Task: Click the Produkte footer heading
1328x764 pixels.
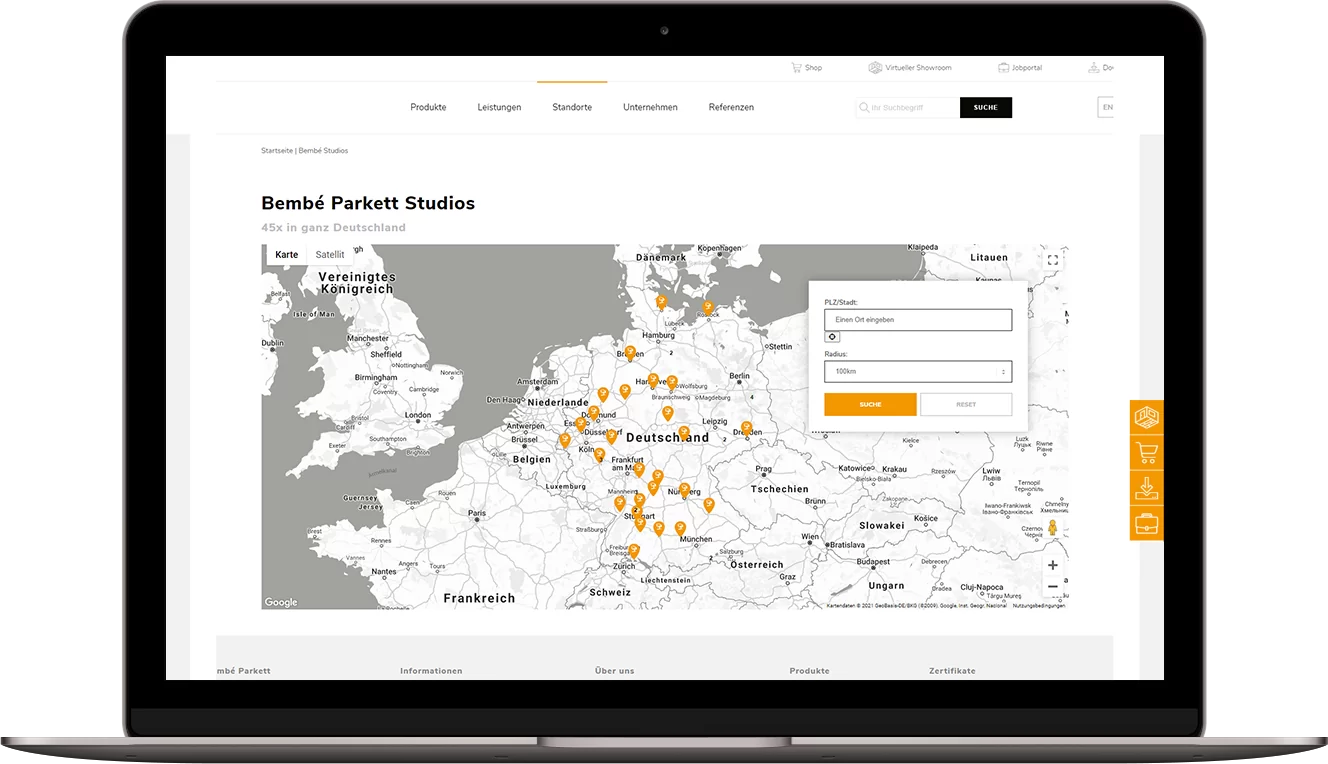Action: pos(809,671)
